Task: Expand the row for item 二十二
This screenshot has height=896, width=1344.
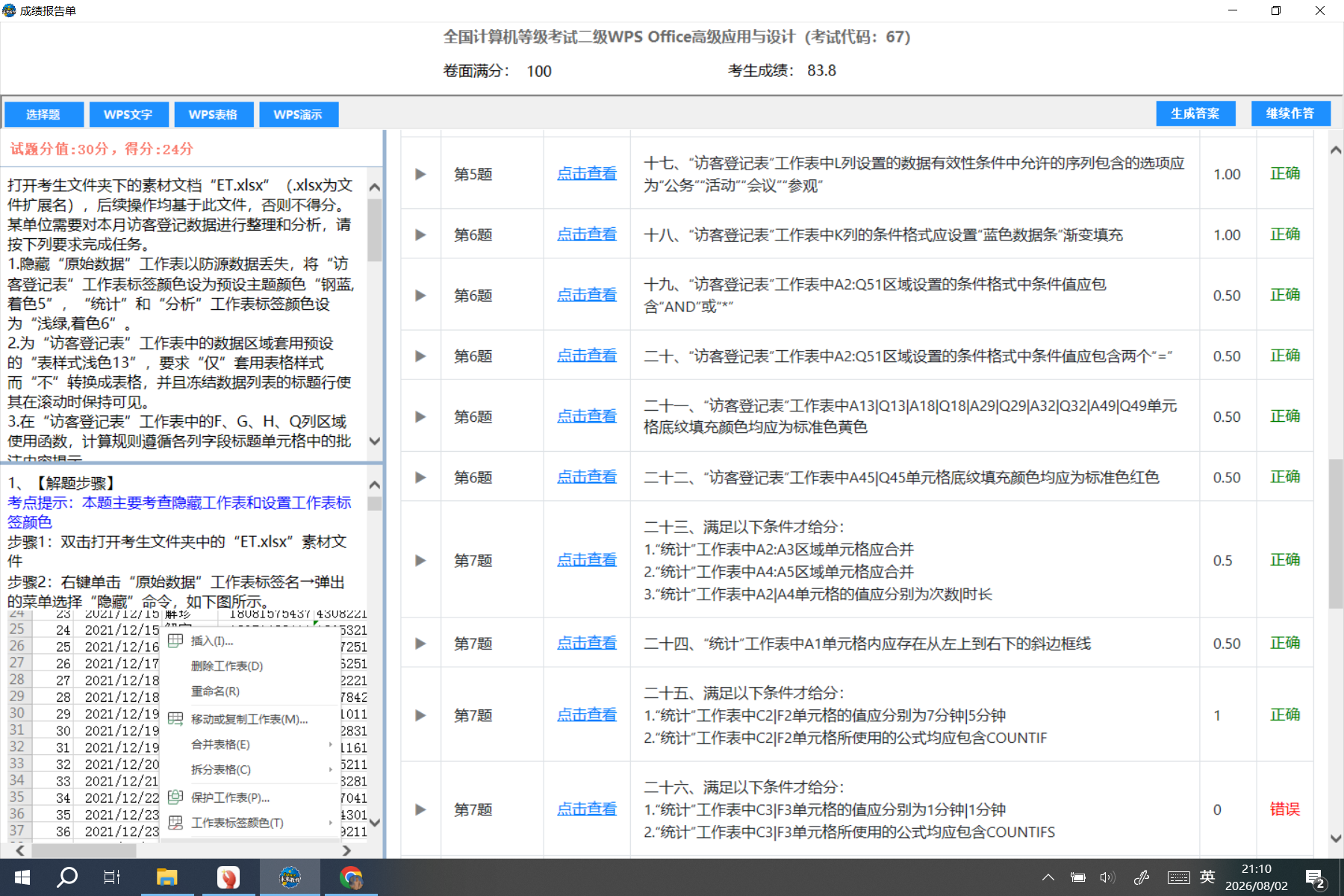Action: (420, 477)
